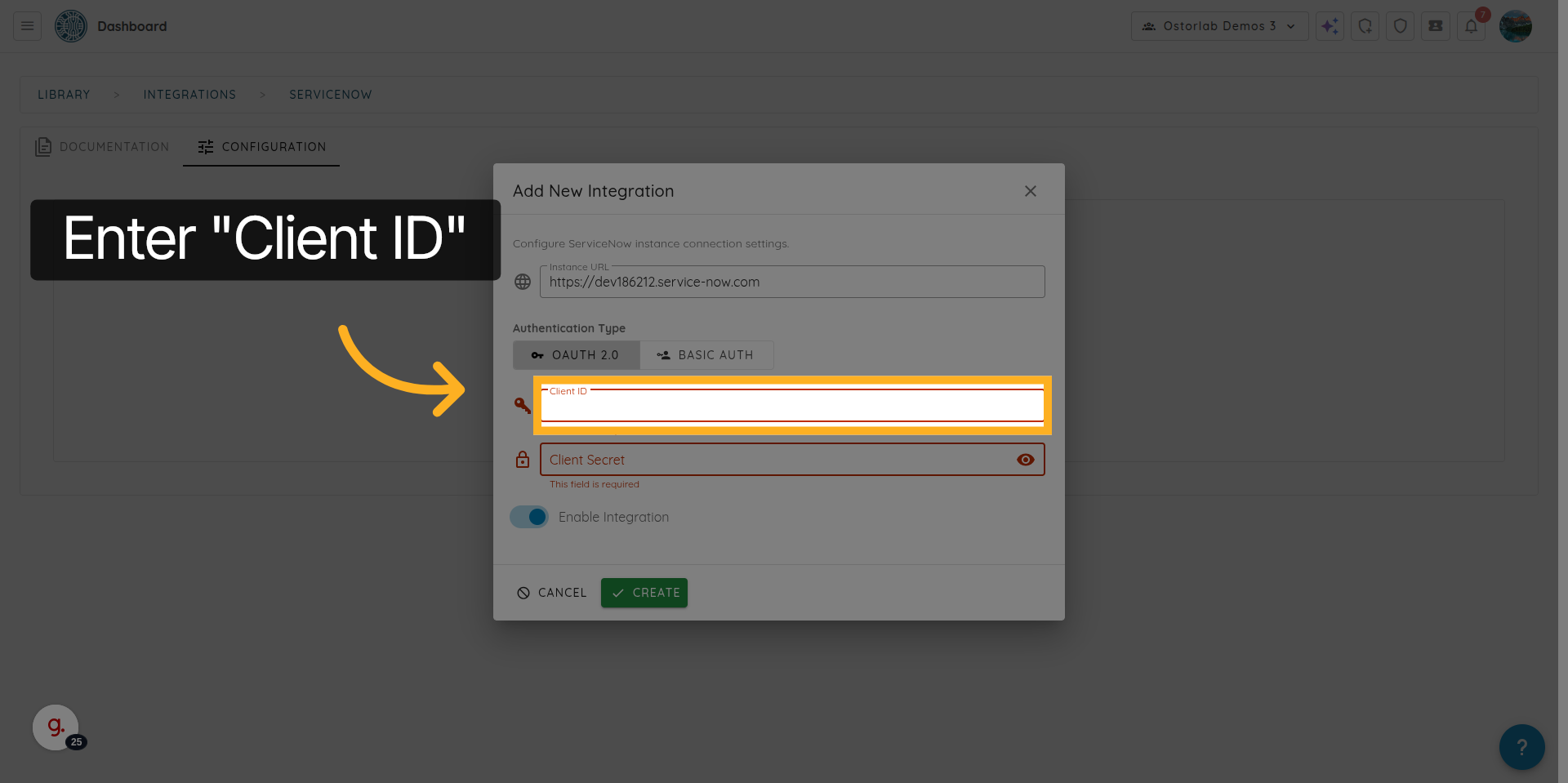Click the notification badge showing 7

pyautogui.click(x=1481, y=14)
